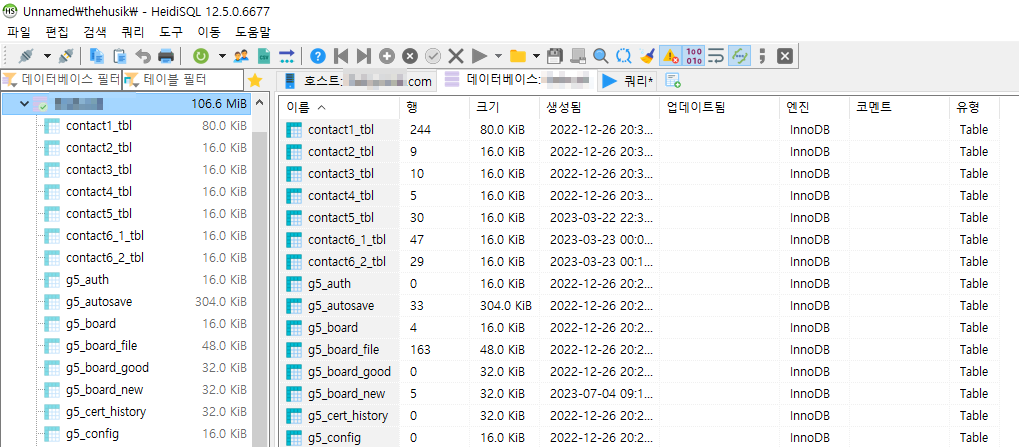Switch to the 쿼리* tab
The image size is (1019, 447).
click(x=628, y=81)
